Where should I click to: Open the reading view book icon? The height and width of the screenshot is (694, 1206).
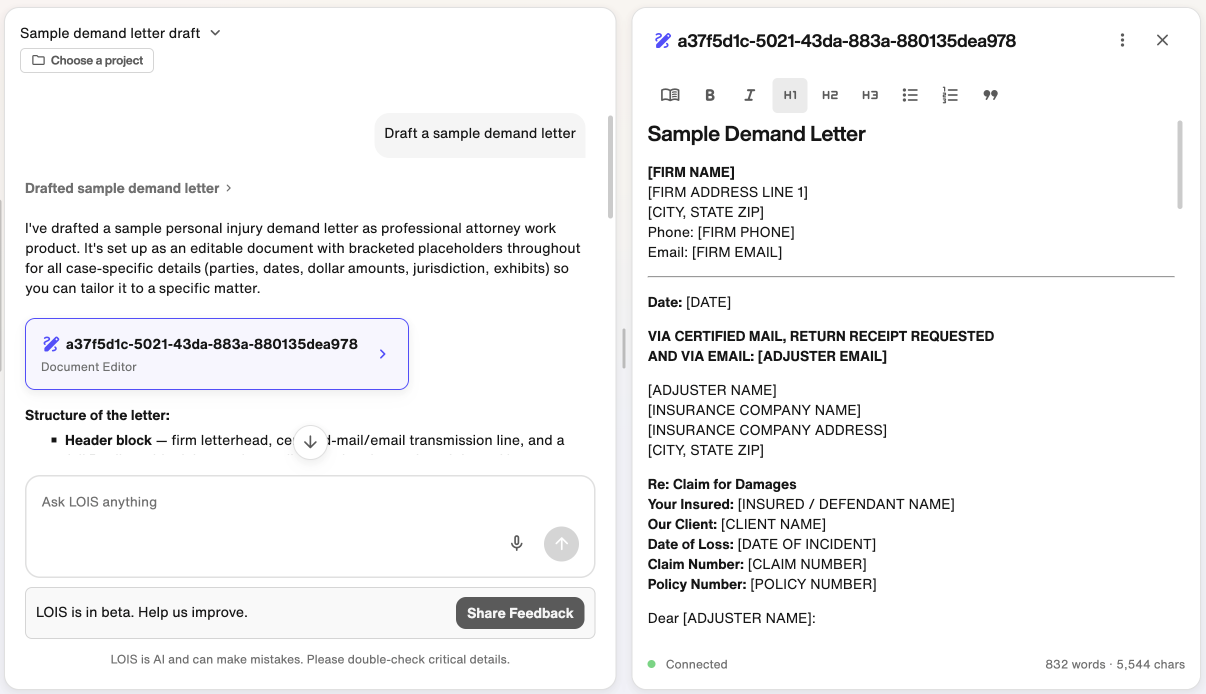point(670,95)
